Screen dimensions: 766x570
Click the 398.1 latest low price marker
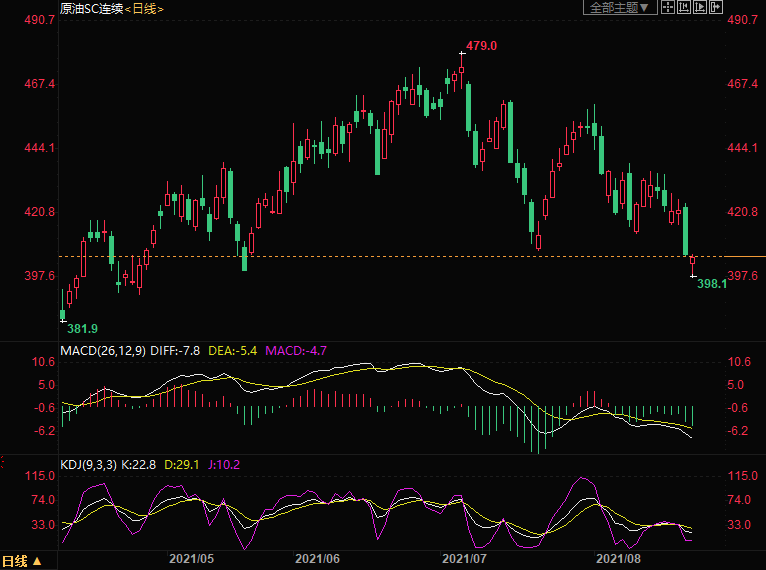(711, 284)
